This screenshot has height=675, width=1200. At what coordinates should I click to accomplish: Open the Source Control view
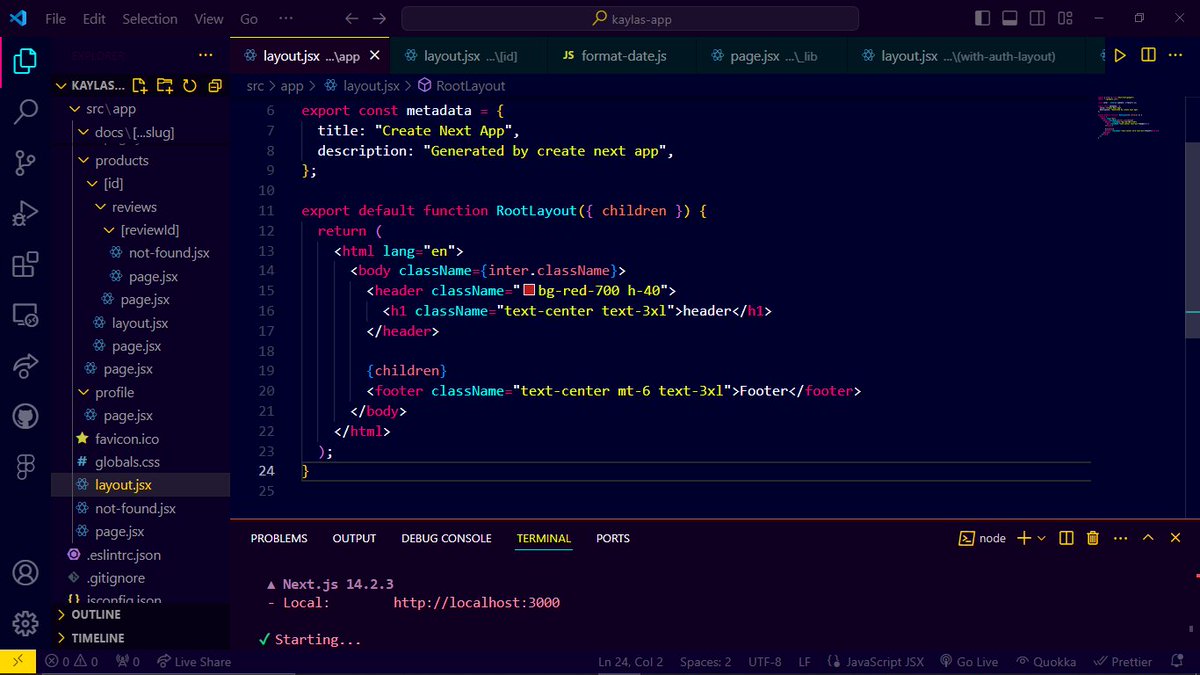(25, 163)
